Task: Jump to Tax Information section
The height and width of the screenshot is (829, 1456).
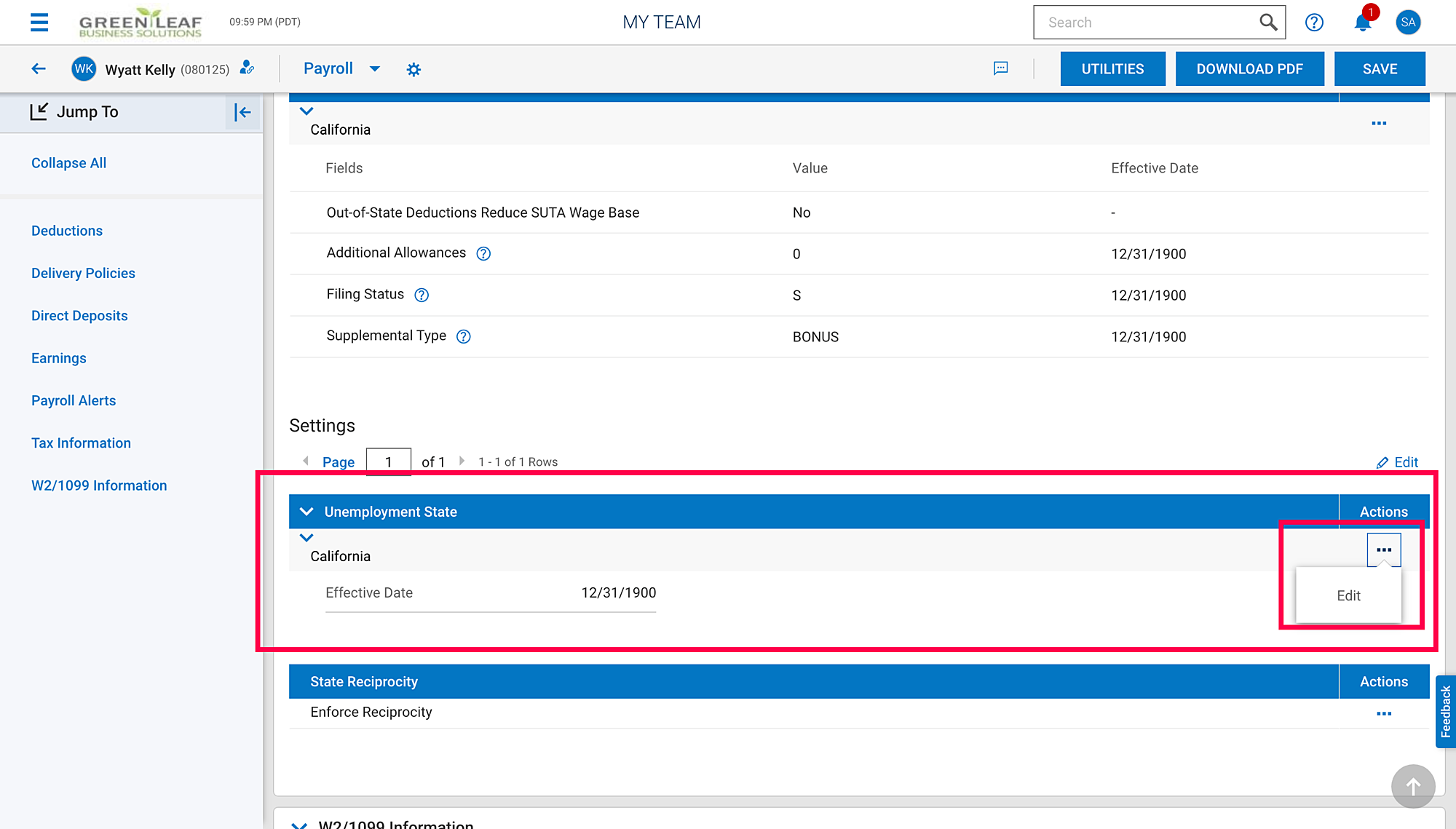Action: click(x=81, y=443)
